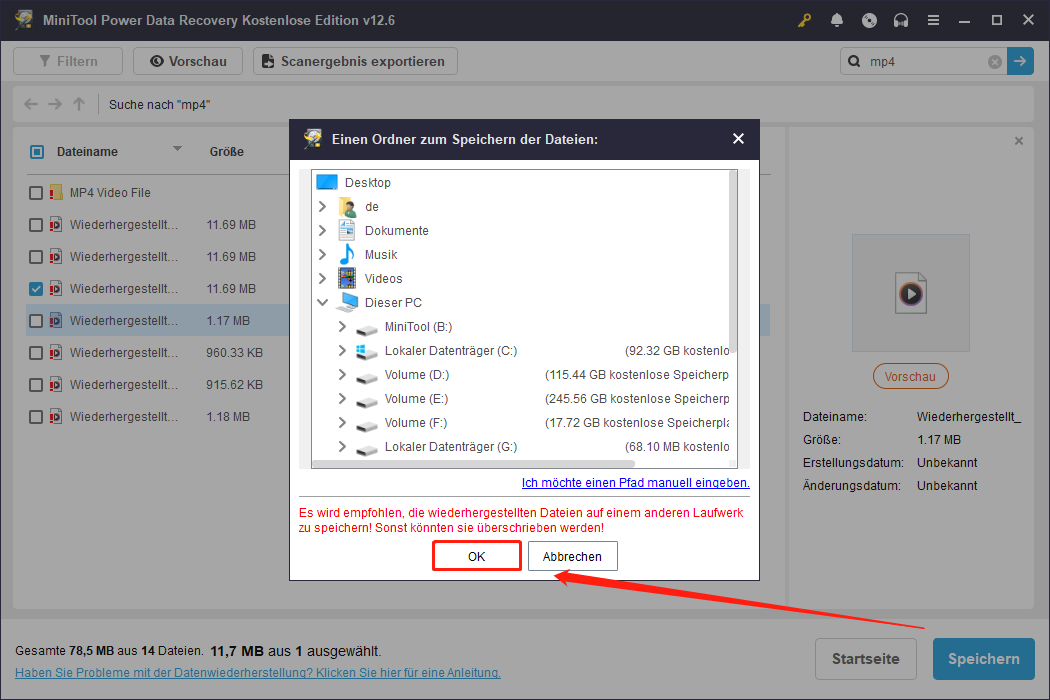Uncheck the checked 11.69 MB file checkbox
1050x700 pixels.
[36, 289]
